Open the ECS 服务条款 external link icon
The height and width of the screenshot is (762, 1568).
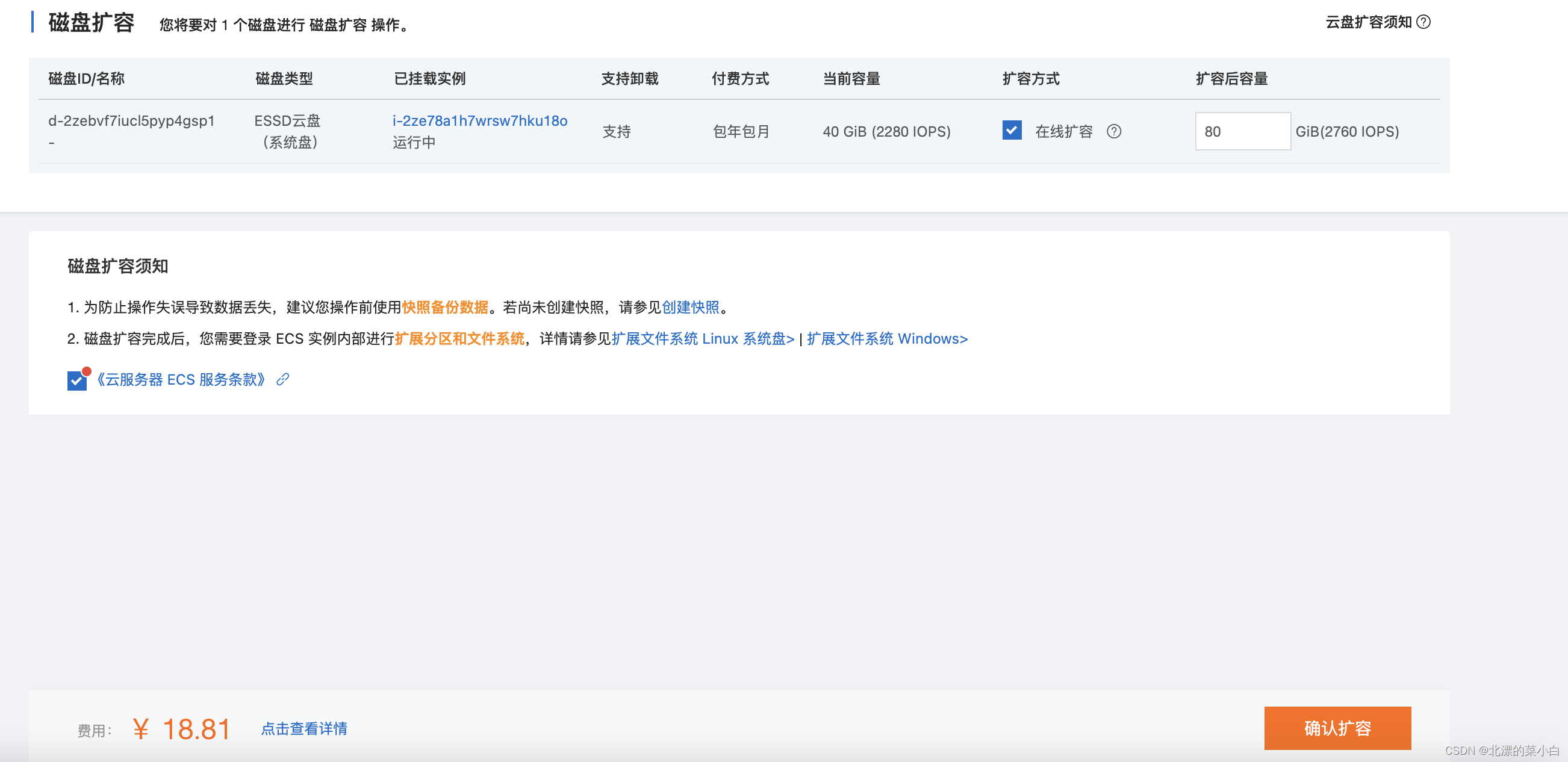(x=282, y=380)
